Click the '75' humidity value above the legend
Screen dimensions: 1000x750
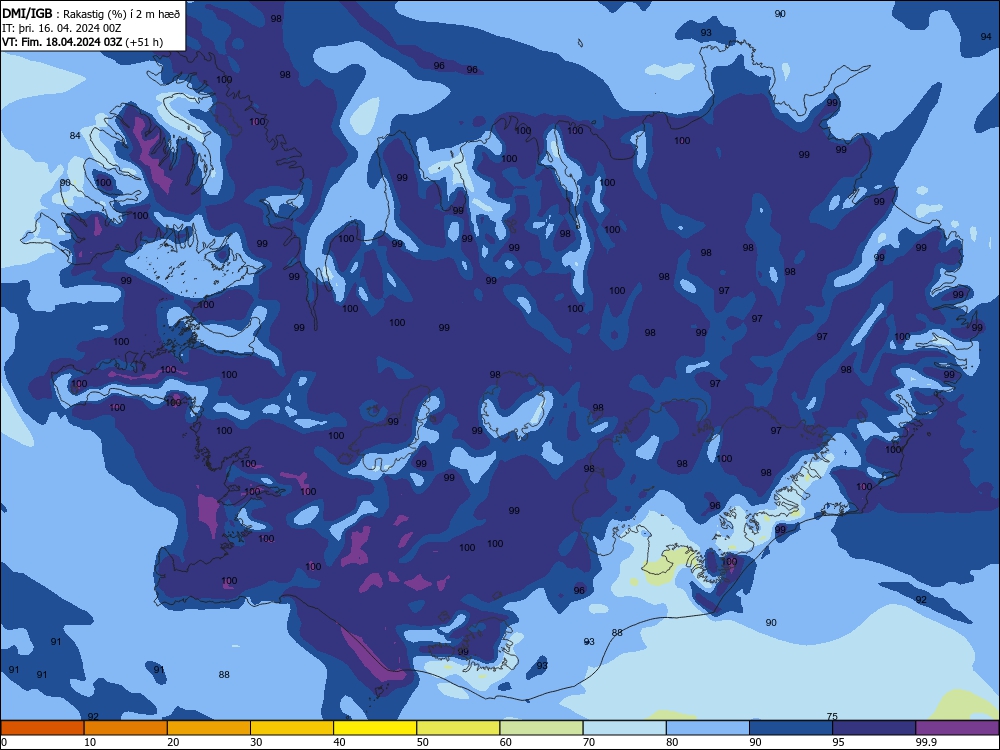coord(832,716)
